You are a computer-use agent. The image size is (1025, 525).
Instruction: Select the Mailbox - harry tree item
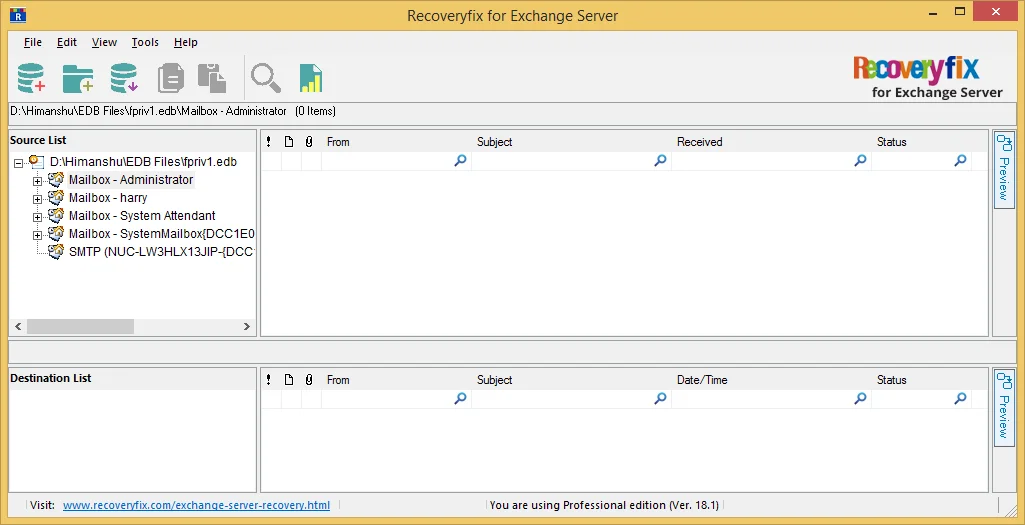coord(108,197)
